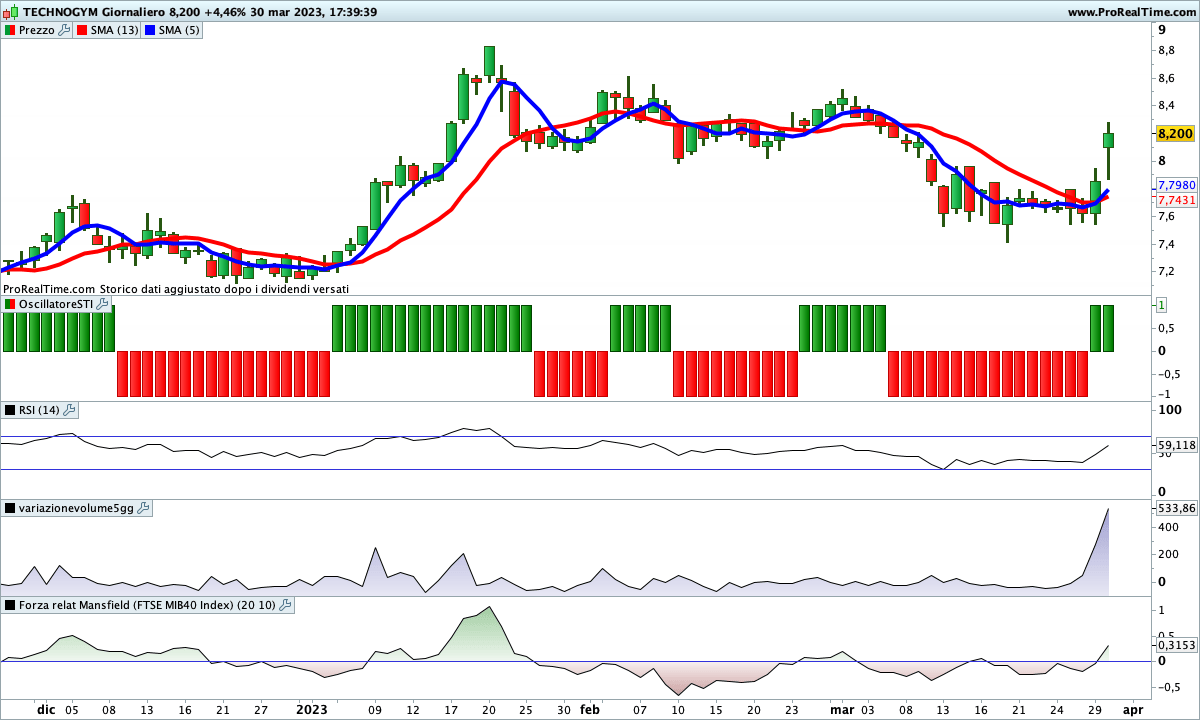Click the Prezzo green-red color square

point(10,30)
